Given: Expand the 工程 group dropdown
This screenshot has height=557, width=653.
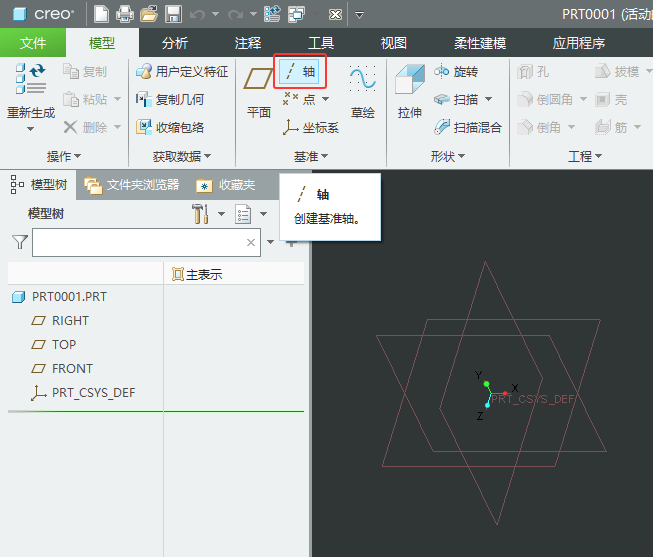Looking at the screenshot, I should click(x=585, y=157).
